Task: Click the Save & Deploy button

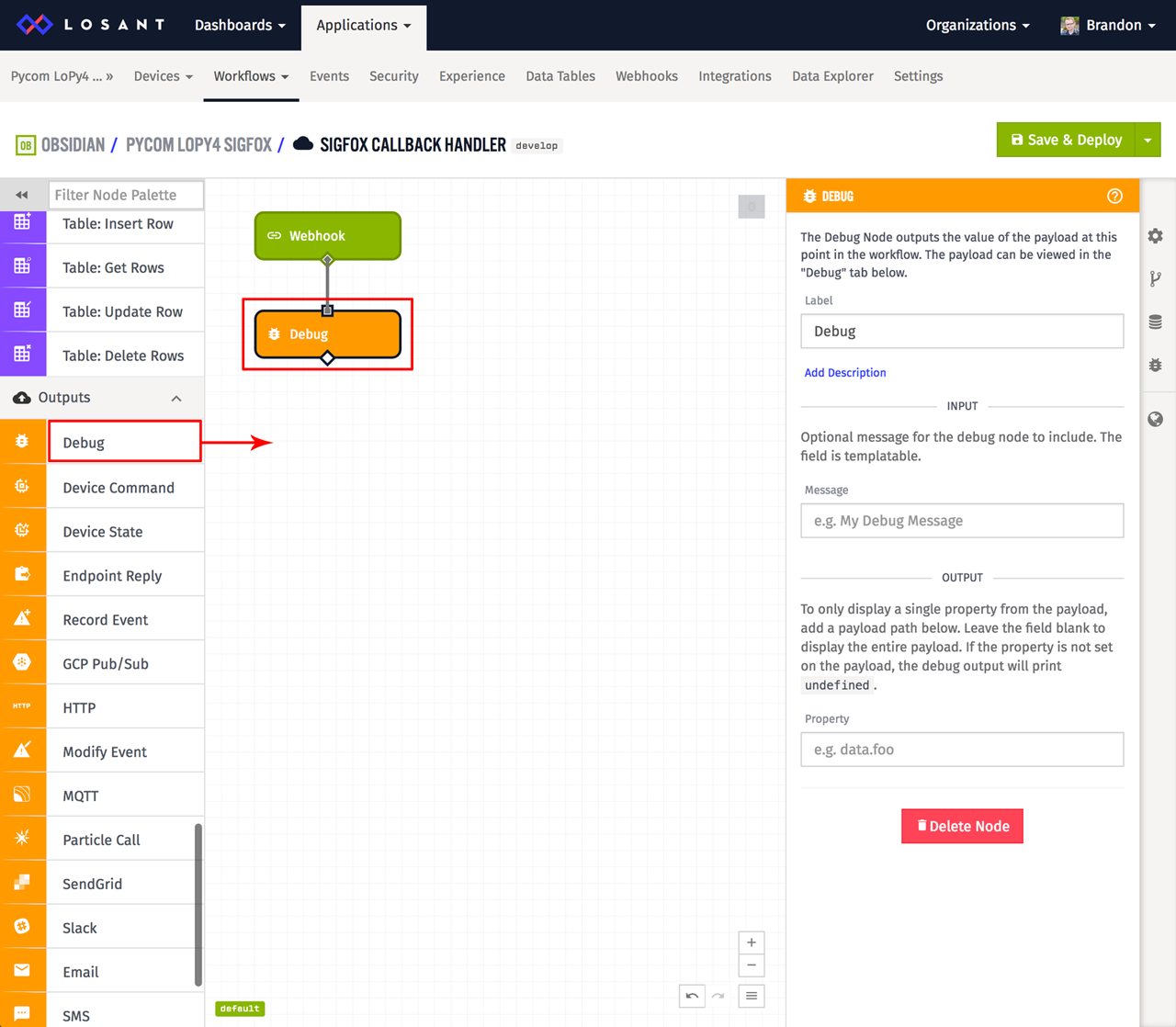Action: tap(1066, 140)
